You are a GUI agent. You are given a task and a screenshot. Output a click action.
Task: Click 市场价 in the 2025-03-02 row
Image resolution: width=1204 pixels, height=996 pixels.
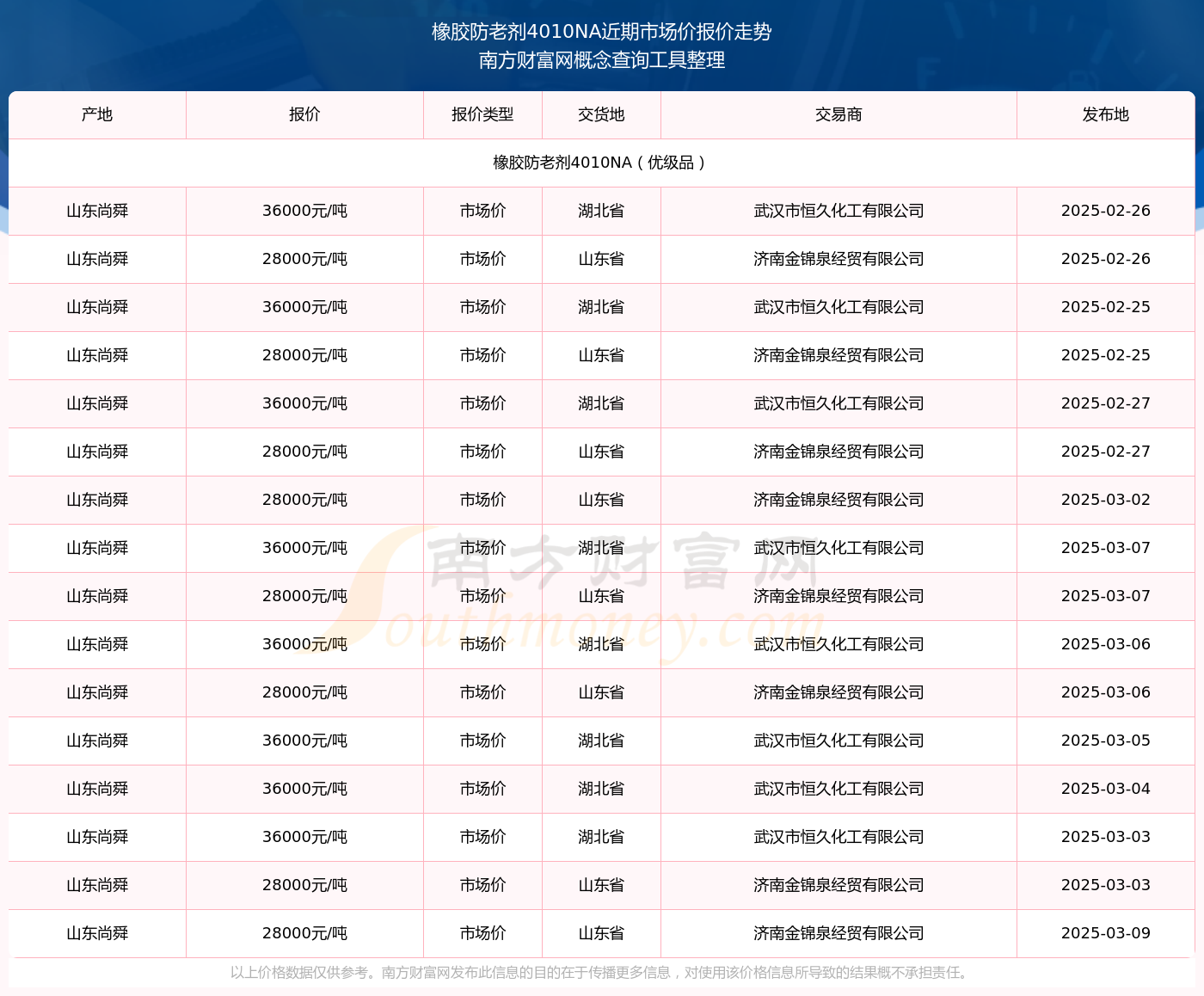point(482,500)
